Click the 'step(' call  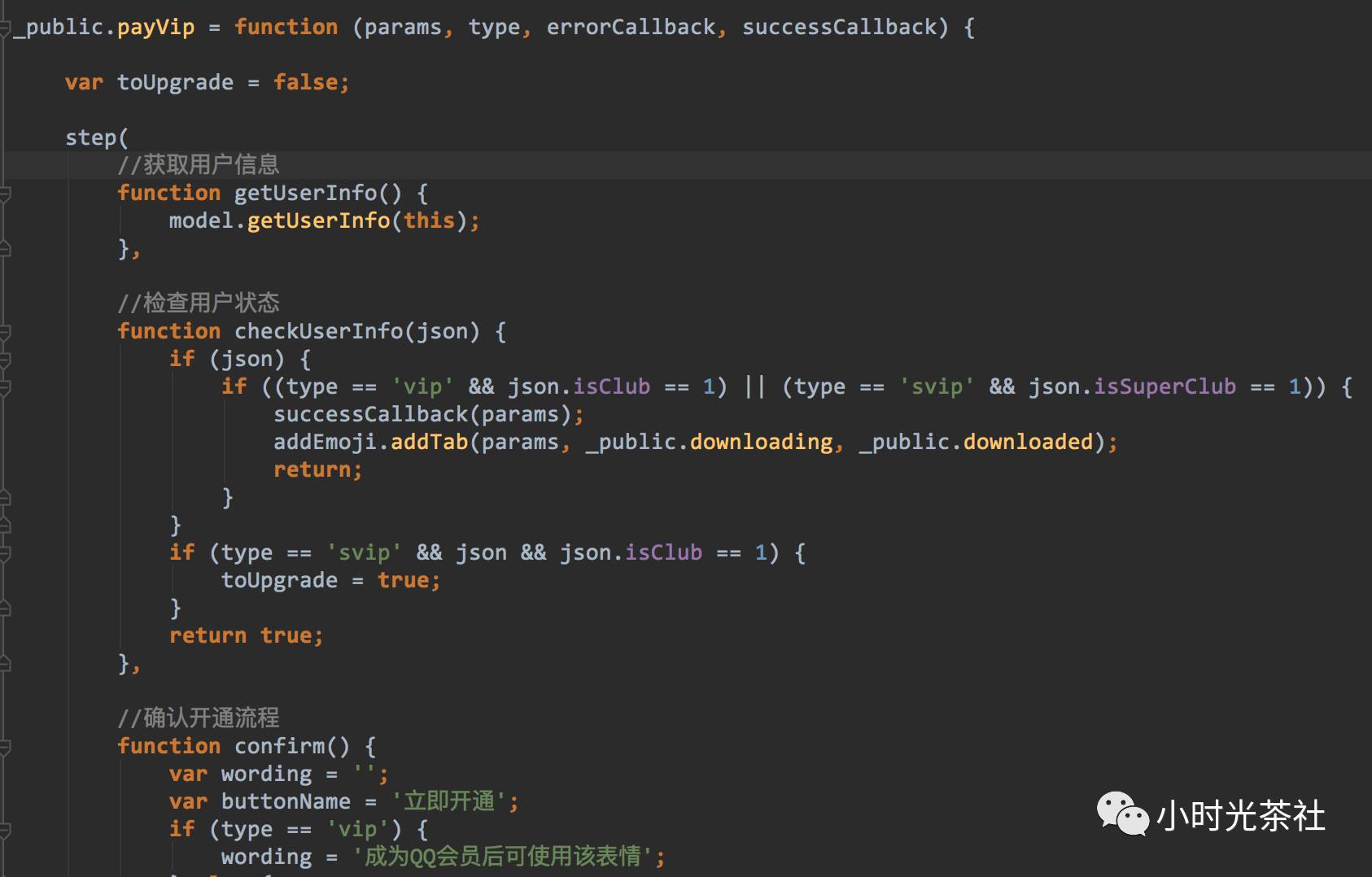[x=97, y=138]
